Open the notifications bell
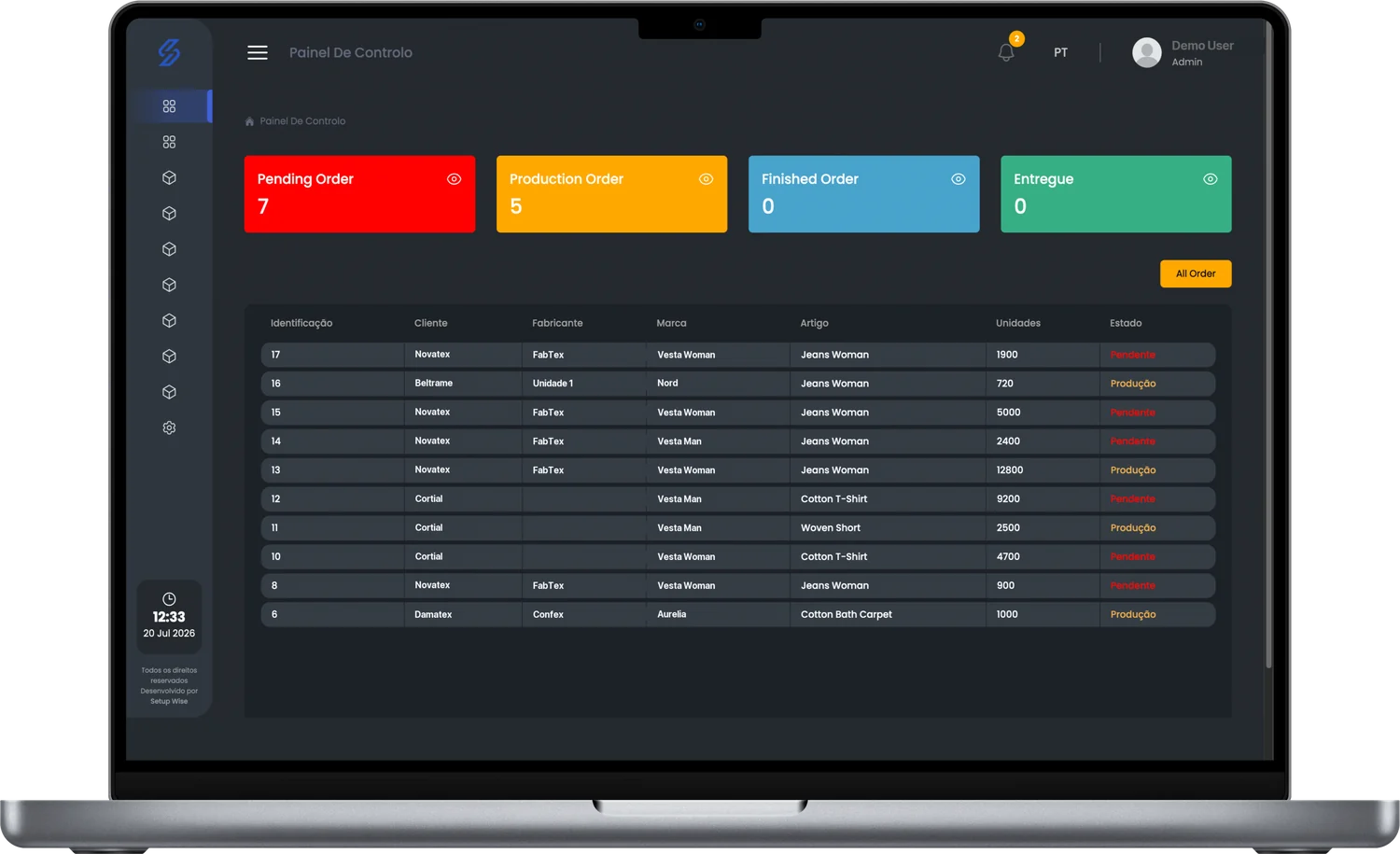 tap(1006, 53)
